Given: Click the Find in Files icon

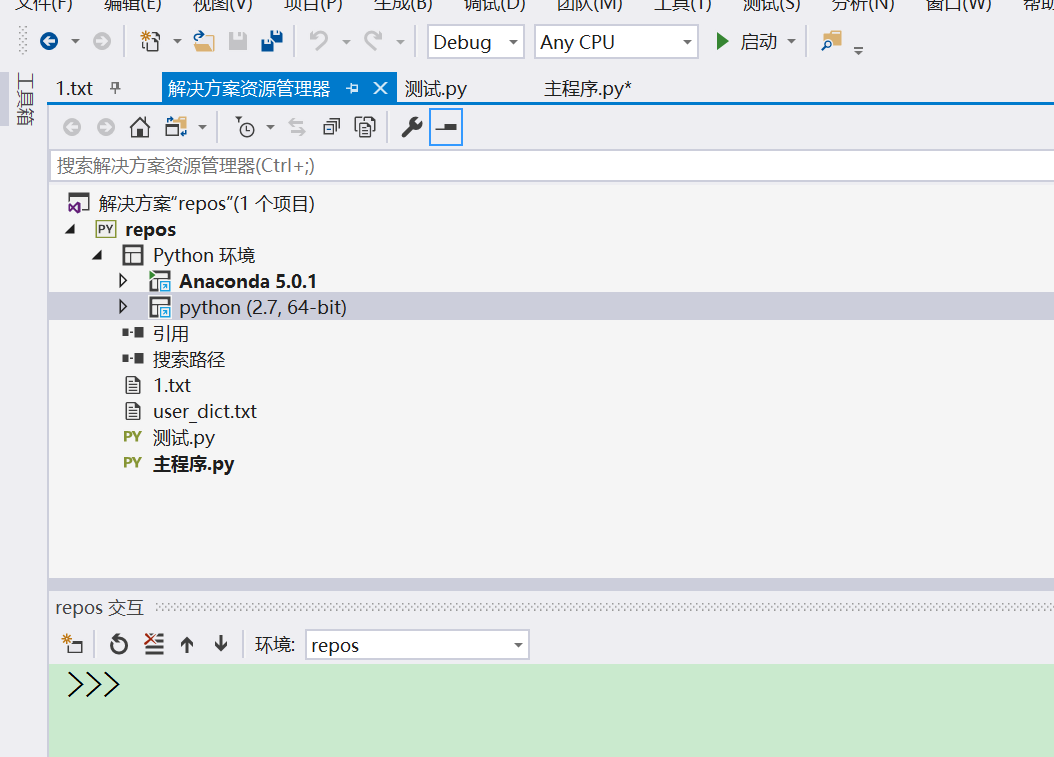Looking at the screenshot, I should click(832, 42).
